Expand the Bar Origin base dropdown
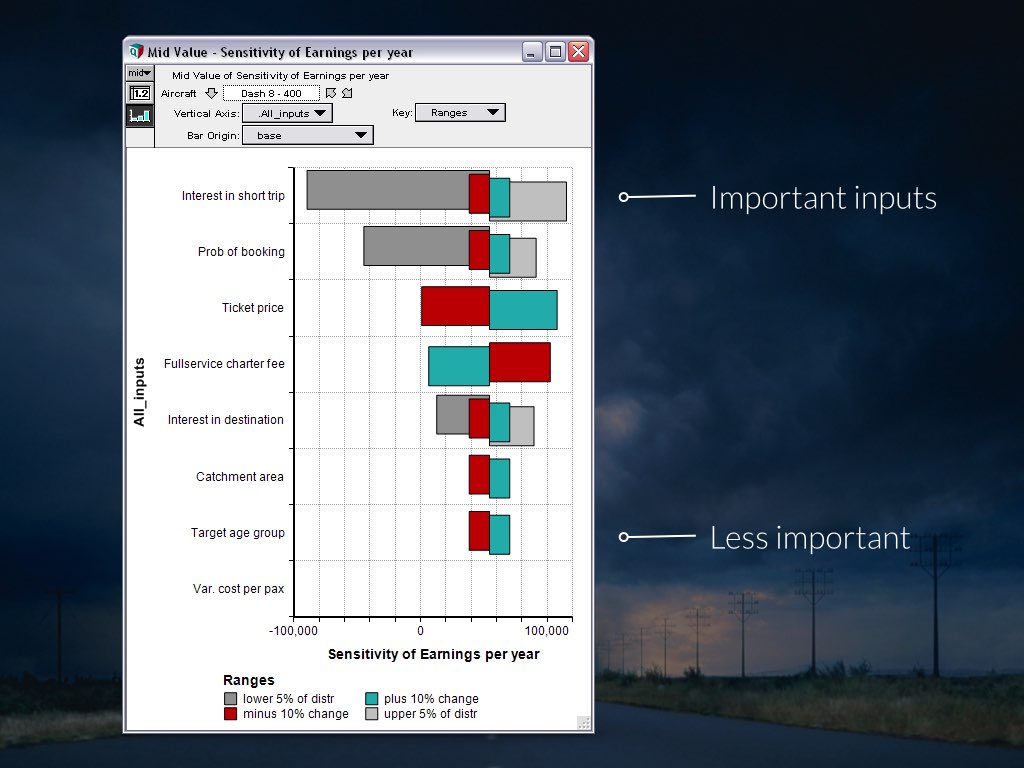The image size is (1024, 768). pyautogui.click(x=307, y=135)
